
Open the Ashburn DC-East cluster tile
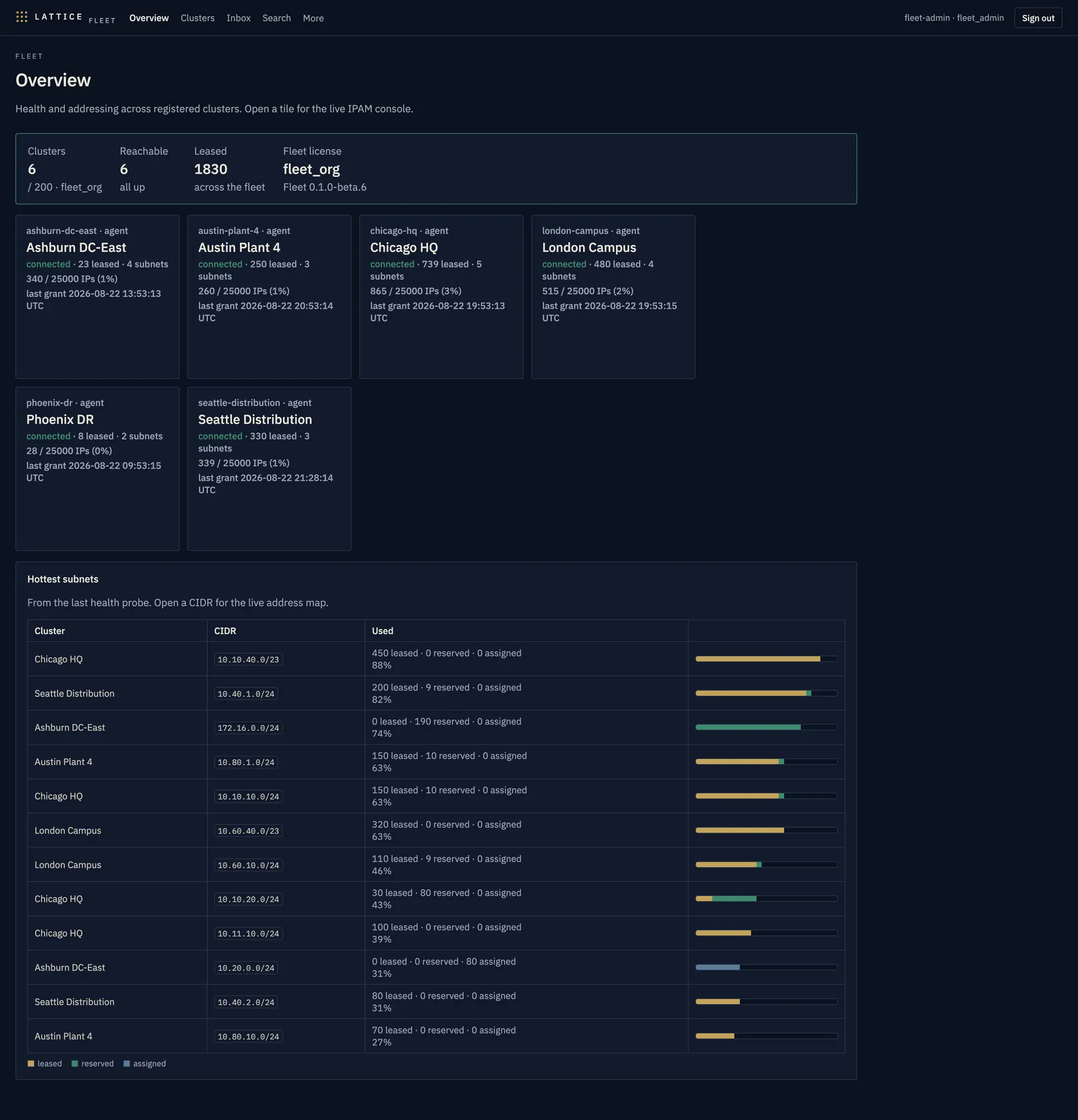click(98, 297)
